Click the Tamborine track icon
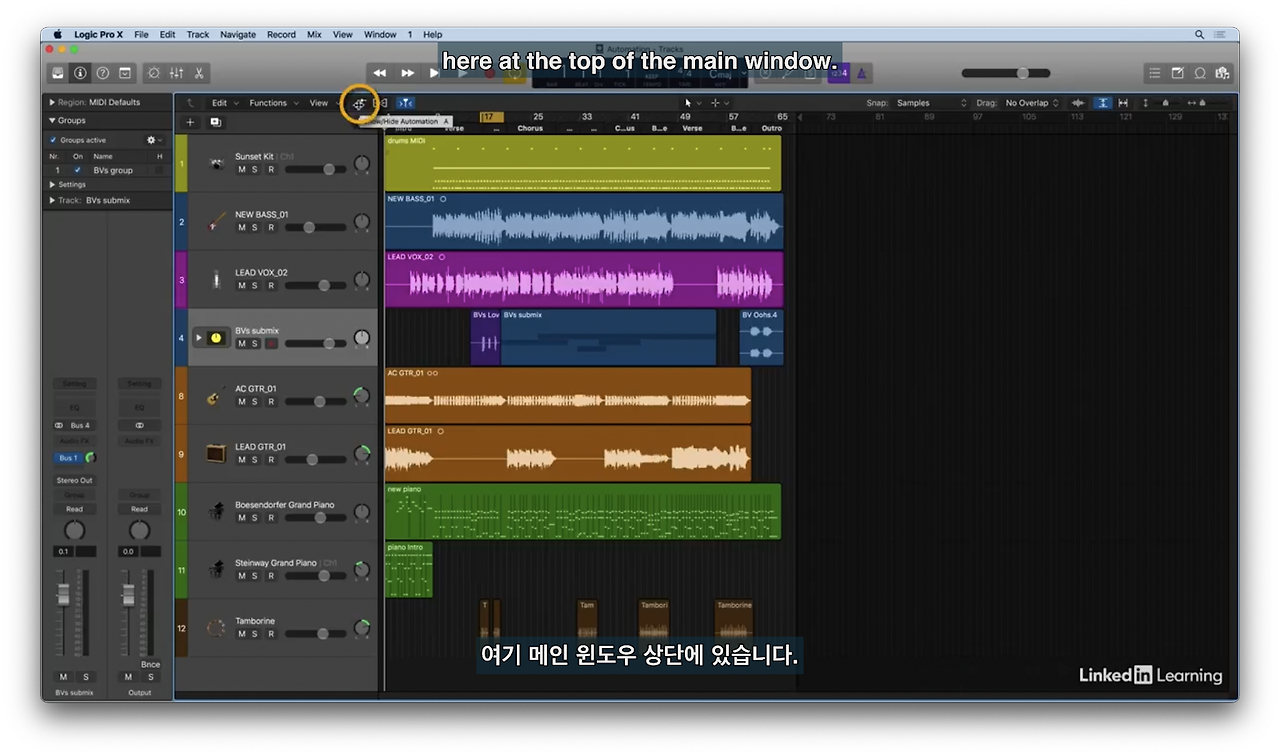The height and width of the screenshot is (756, 1280). click(x=217, y=628)
